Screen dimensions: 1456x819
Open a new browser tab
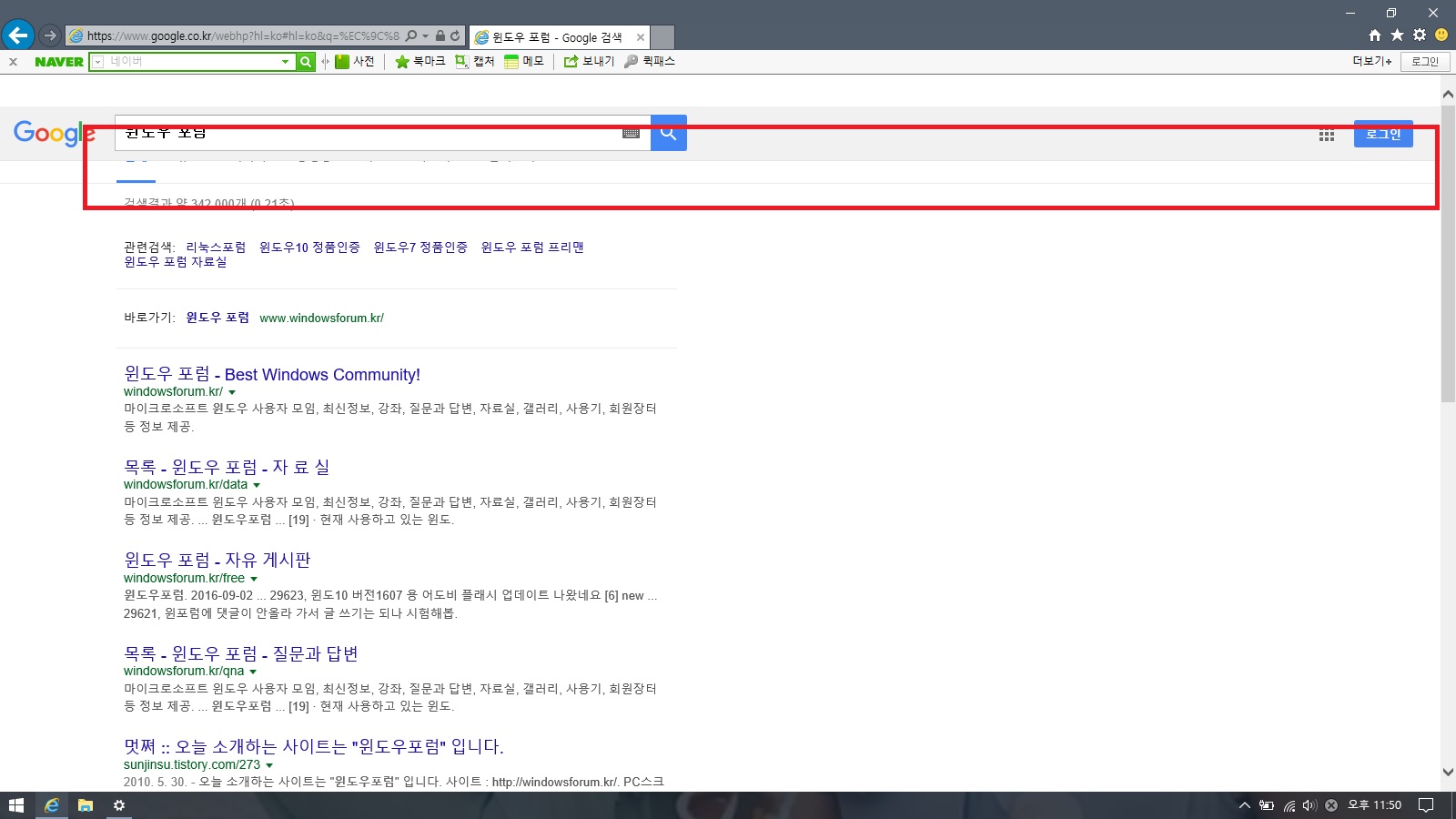click(662, 37)
